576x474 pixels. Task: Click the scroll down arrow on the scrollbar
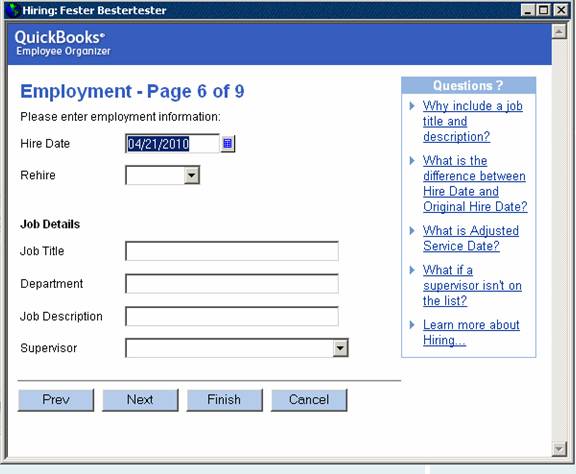pyautogui.click(x=559, y=449)
